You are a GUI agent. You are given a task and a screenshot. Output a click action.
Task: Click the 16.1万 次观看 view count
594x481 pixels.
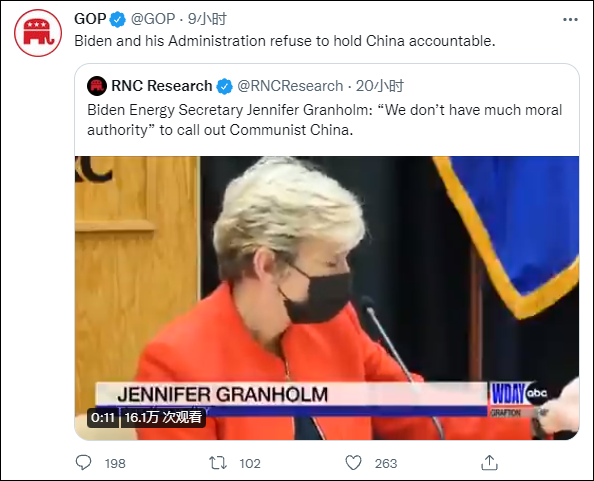tap(163, 418)
